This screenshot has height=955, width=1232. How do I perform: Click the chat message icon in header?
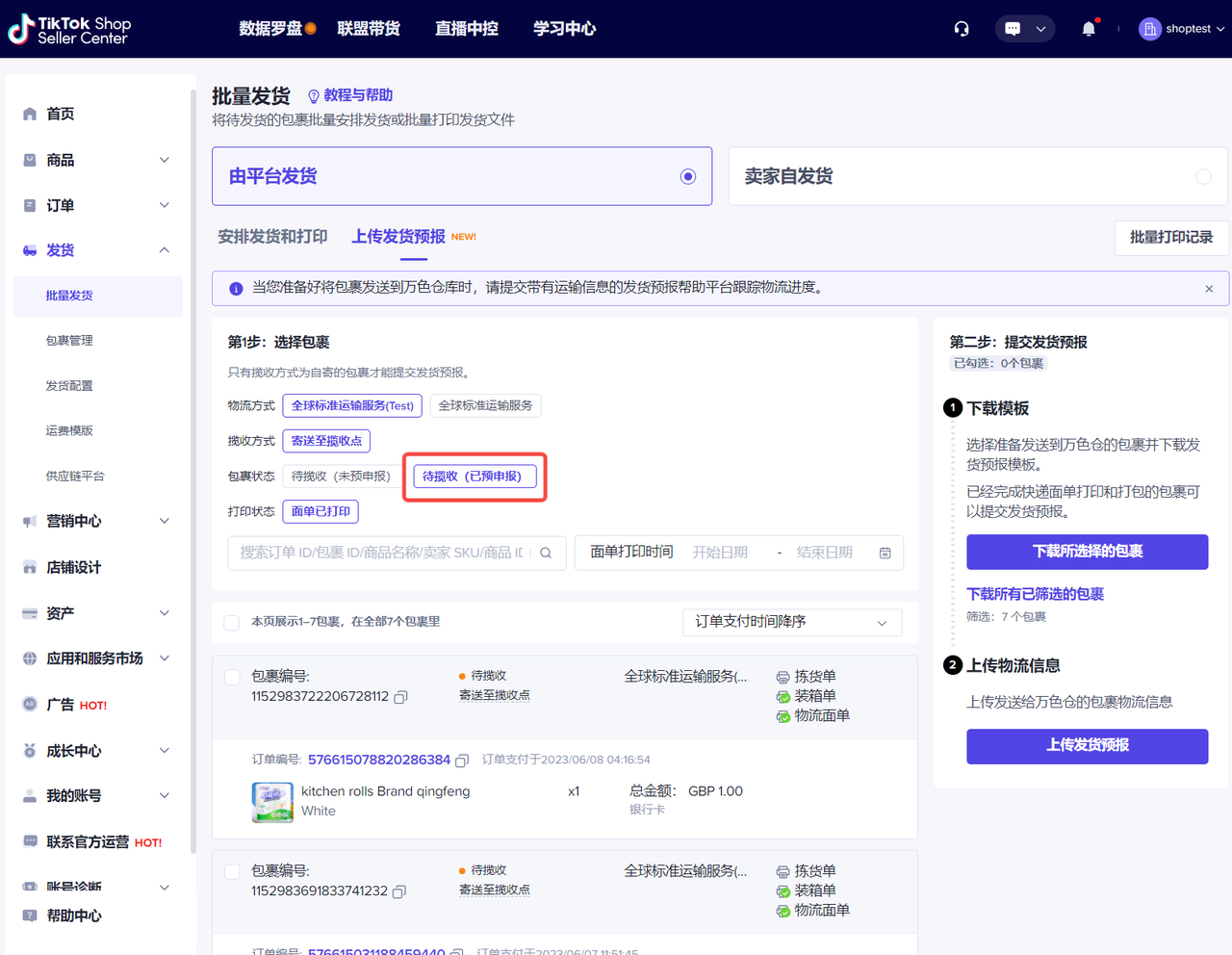(x=1013, y=29)
